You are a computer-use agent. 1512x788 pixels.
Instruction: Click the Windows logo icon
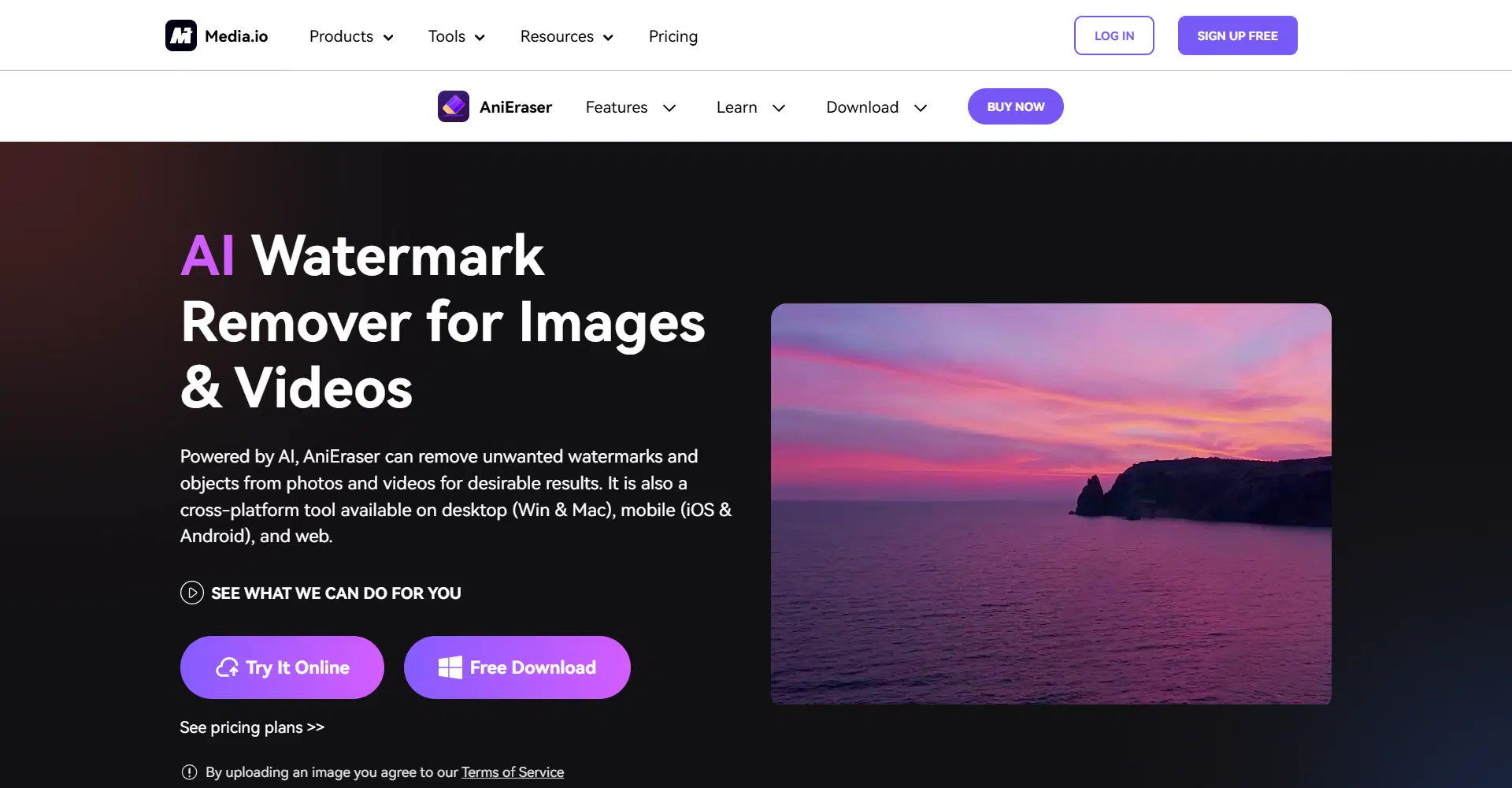(450, 667)
